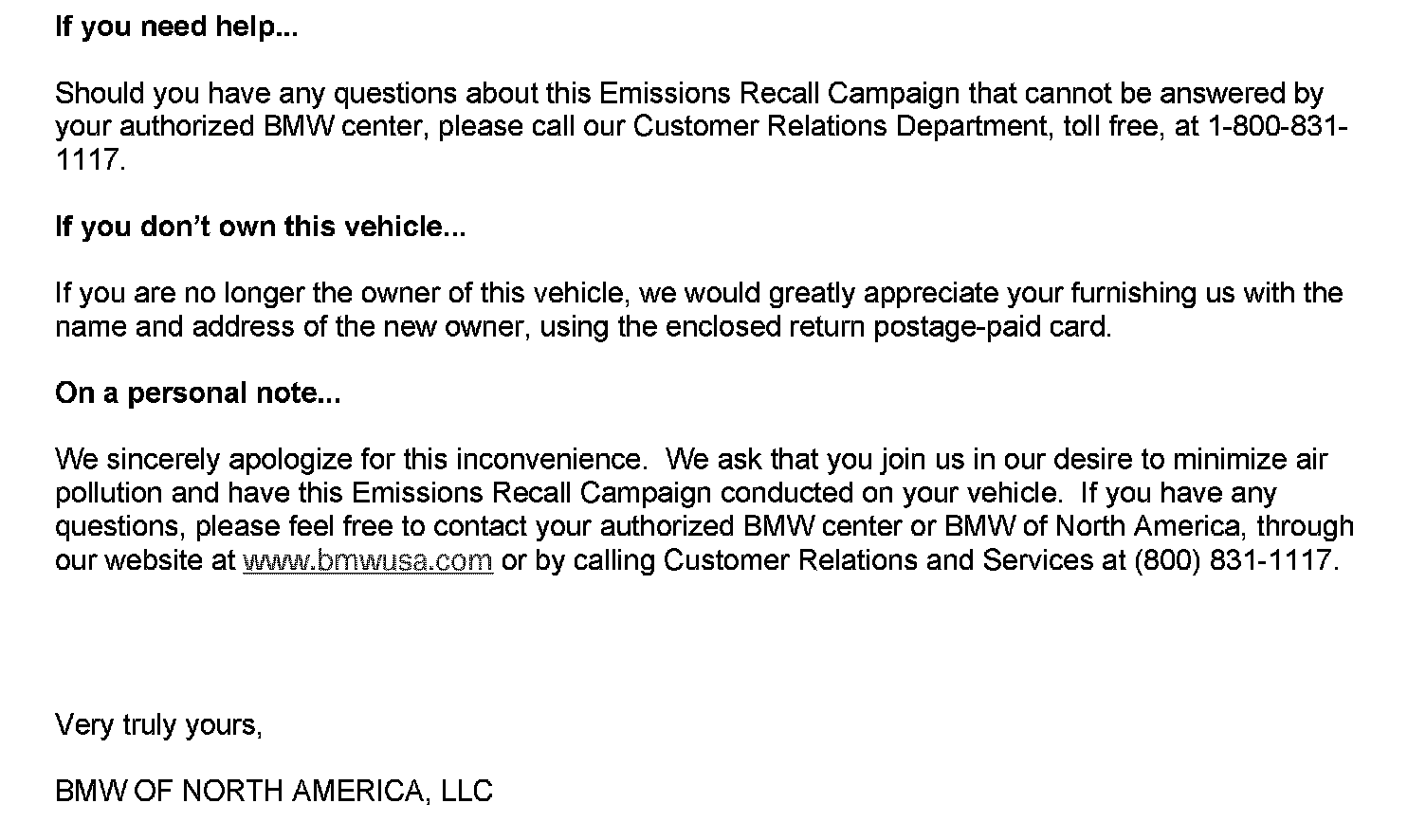Click the standalone "1117." line
1426x840 pixels.
[90, 160]
